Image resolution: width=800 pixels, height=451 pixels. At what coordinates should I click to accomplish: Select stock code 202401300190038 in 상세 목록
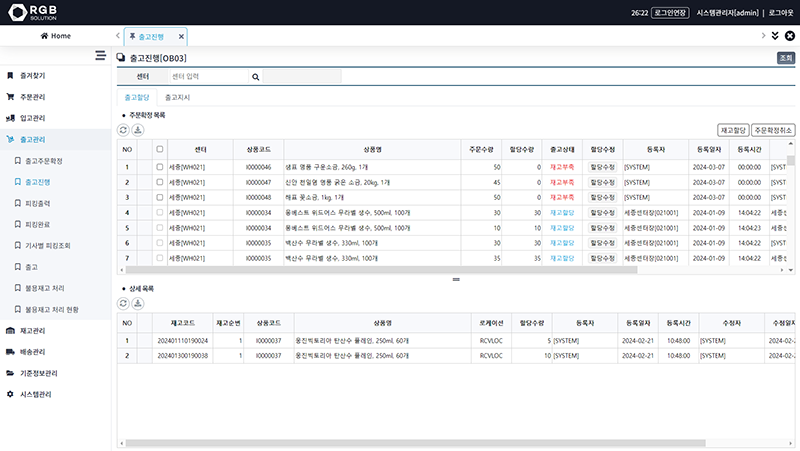pyautogui.click(x=183, y=356)
